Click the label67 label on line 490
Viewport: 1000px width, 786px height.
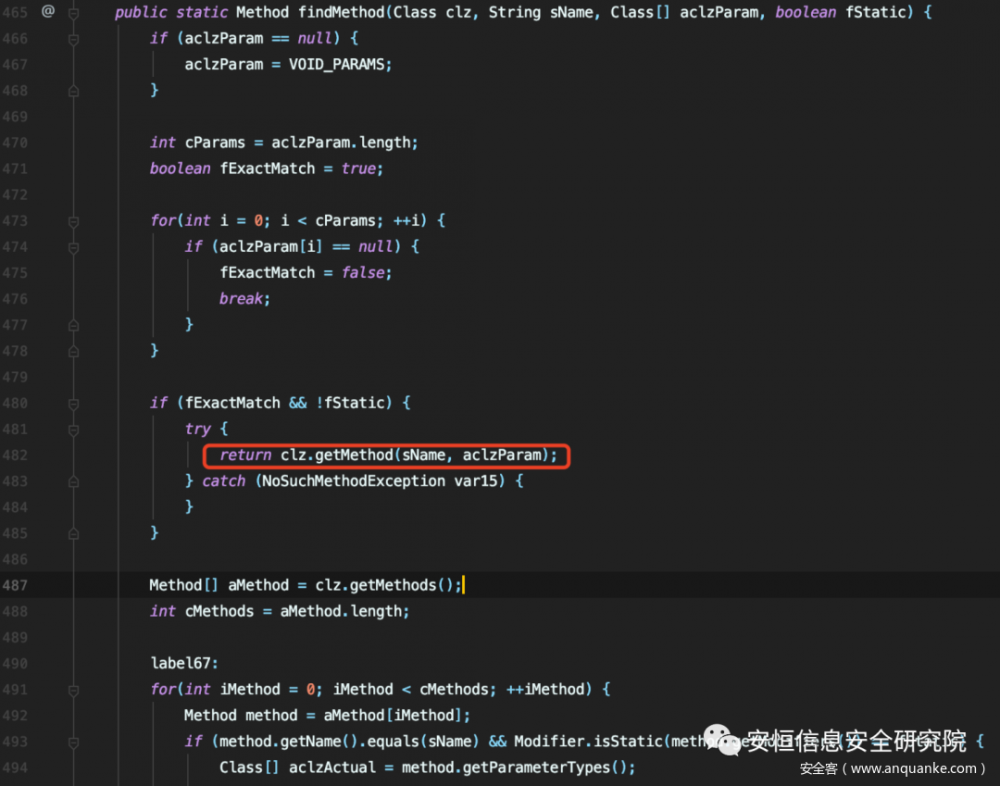pos(180,662)
